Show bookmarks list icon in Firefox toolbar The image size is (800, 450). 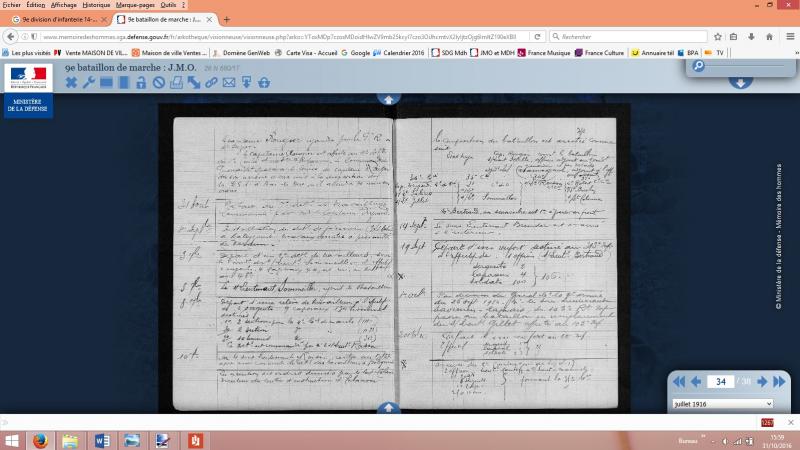pos(733,37)
